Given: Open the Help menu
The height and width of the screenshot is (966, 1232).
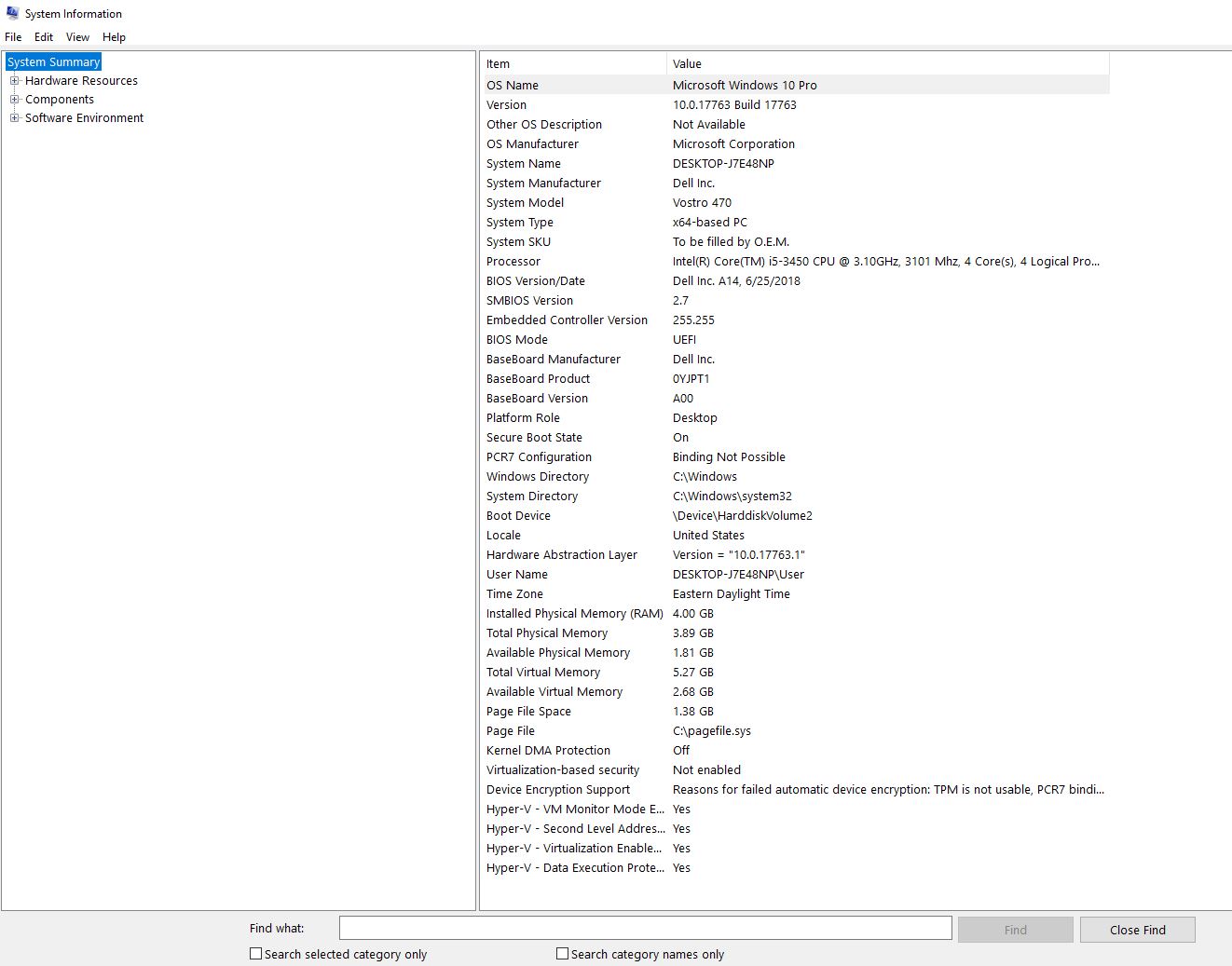Looking at the screenshot, I should click(114, 37).
